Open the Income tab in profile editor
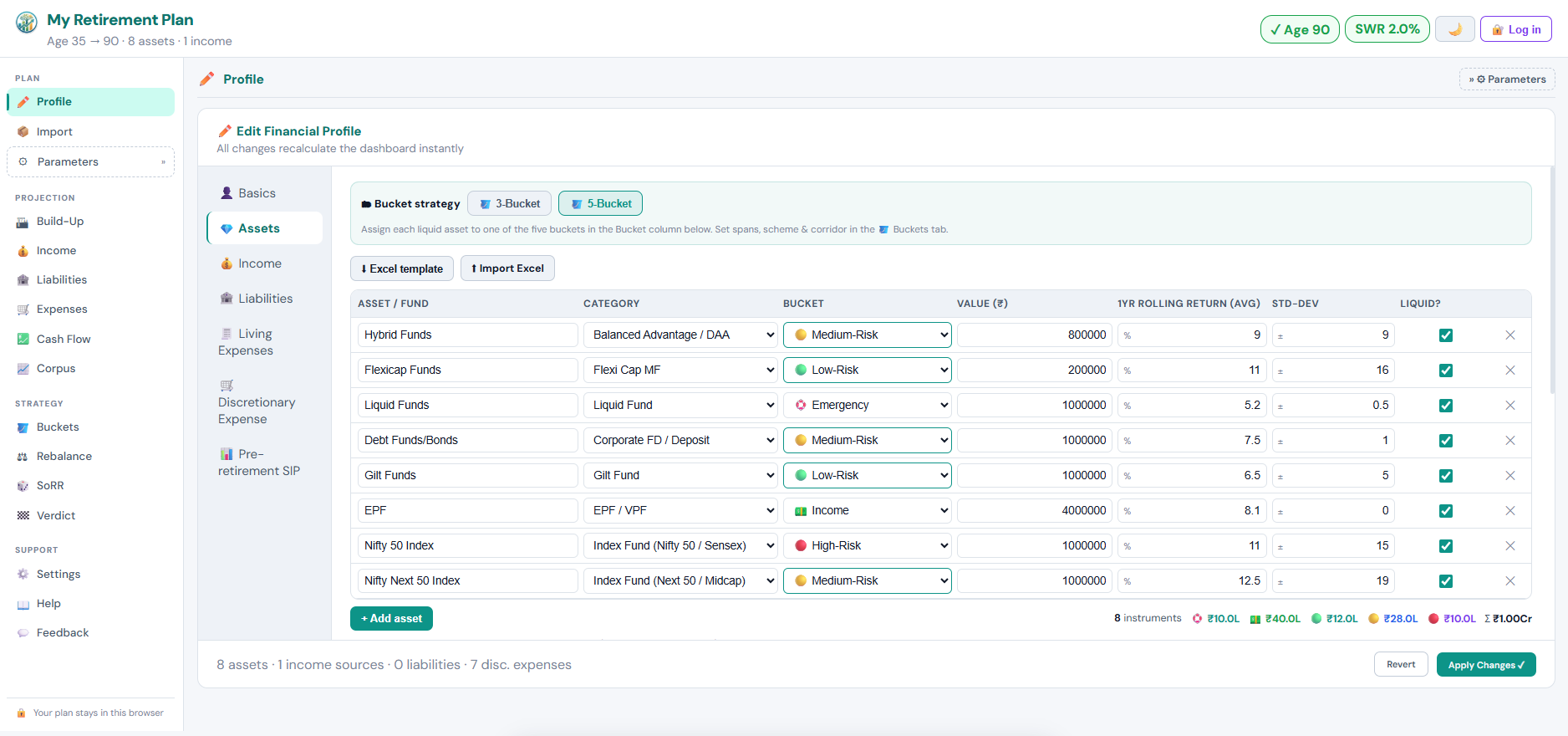This screenshot has width=1568, height=736. point(264,263)
